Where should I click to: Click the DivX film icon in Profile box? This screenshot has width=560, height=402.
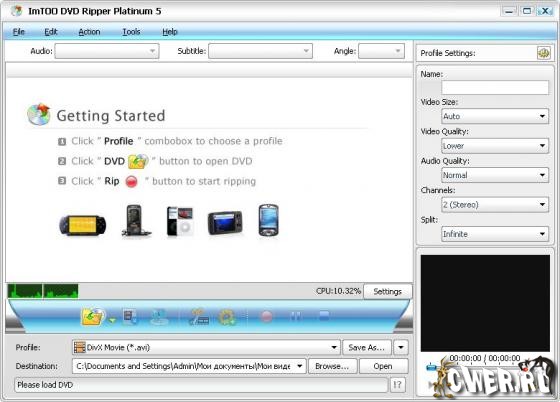click(79, 347)
